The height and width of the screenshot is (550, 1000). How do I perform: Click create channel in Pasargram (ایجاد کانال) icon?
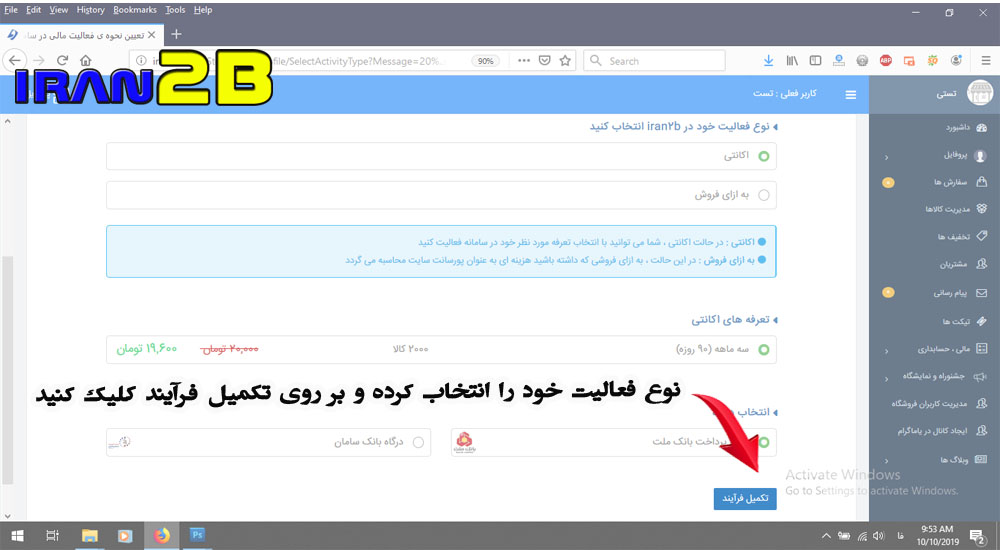(982, 431)
